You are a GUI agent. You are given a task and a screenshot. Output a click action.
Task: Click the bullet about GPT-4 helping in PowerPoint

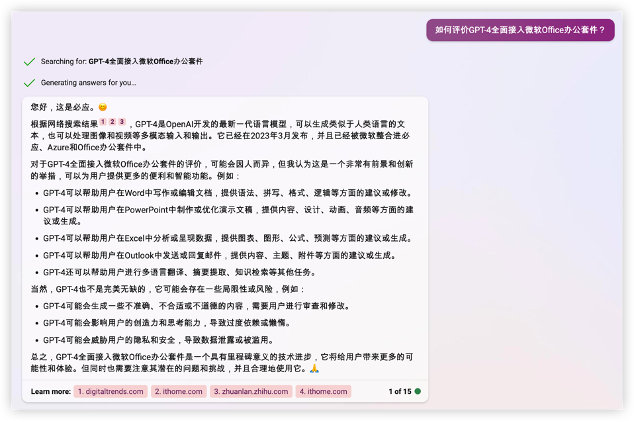228,215
